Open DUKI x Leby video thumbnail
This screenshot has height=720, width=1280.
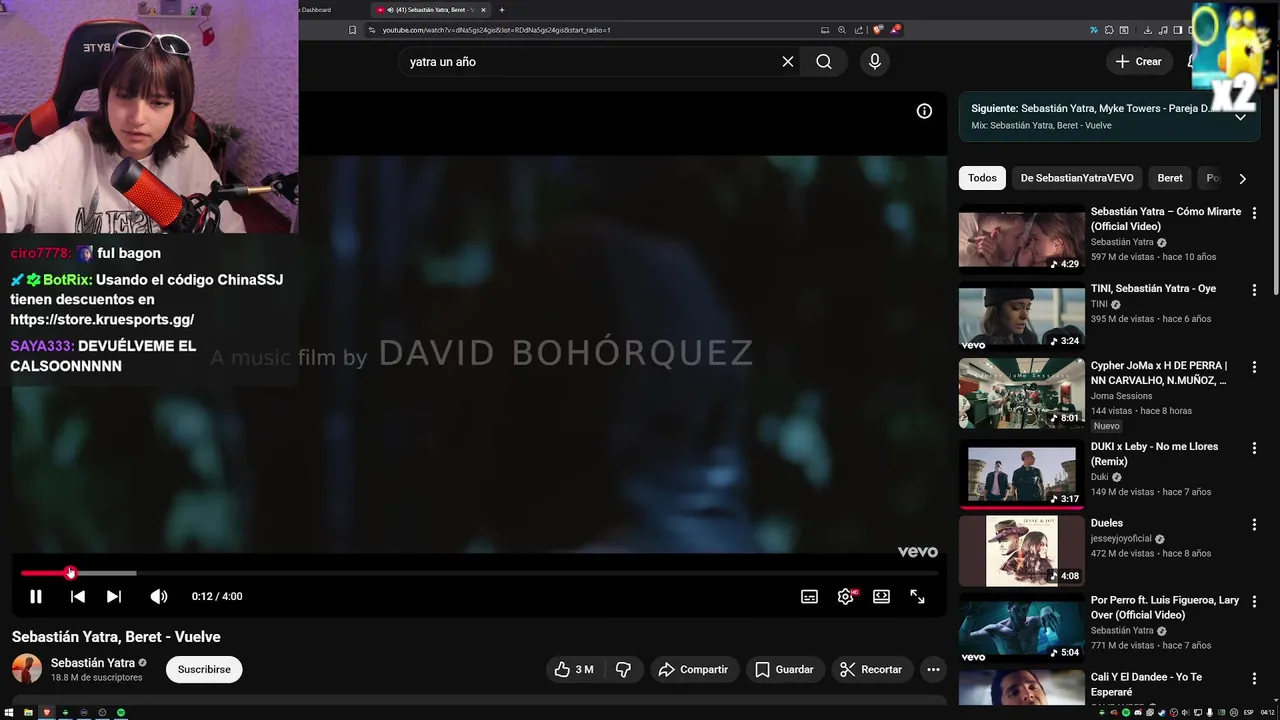point(1021,474)
